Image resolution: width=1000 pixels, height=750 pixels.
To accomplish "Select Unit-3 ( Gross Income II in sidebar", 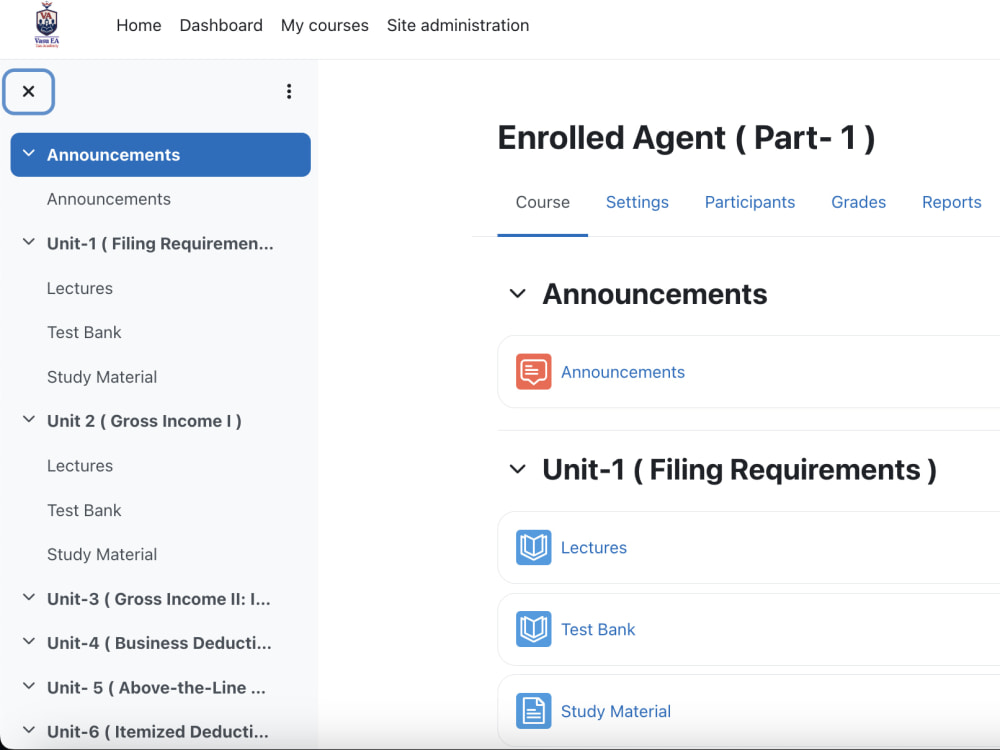I will [159, 599].
